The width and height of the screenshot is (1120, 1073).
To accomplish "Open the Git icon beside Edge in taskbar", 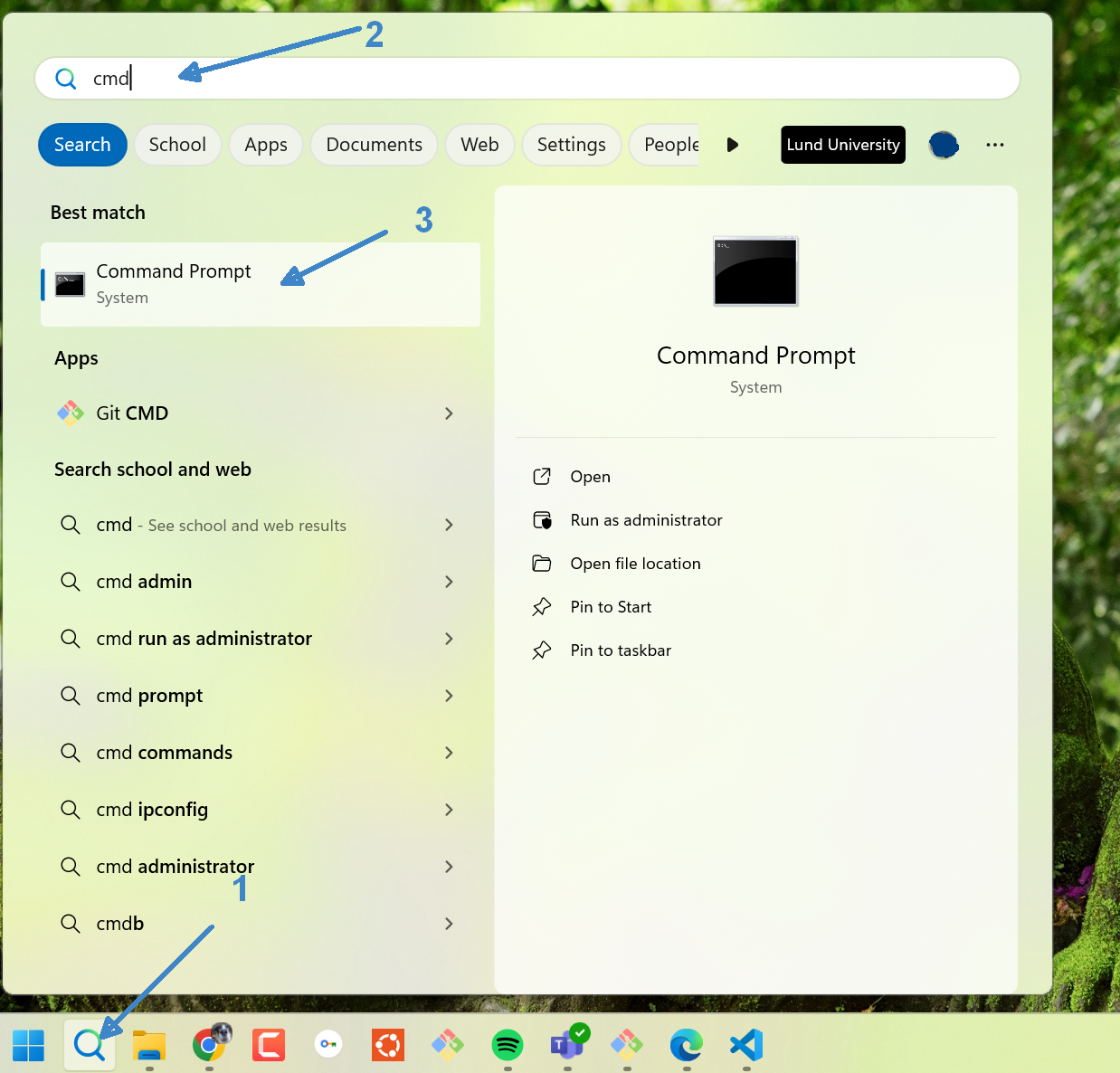I will point(627,1045).
